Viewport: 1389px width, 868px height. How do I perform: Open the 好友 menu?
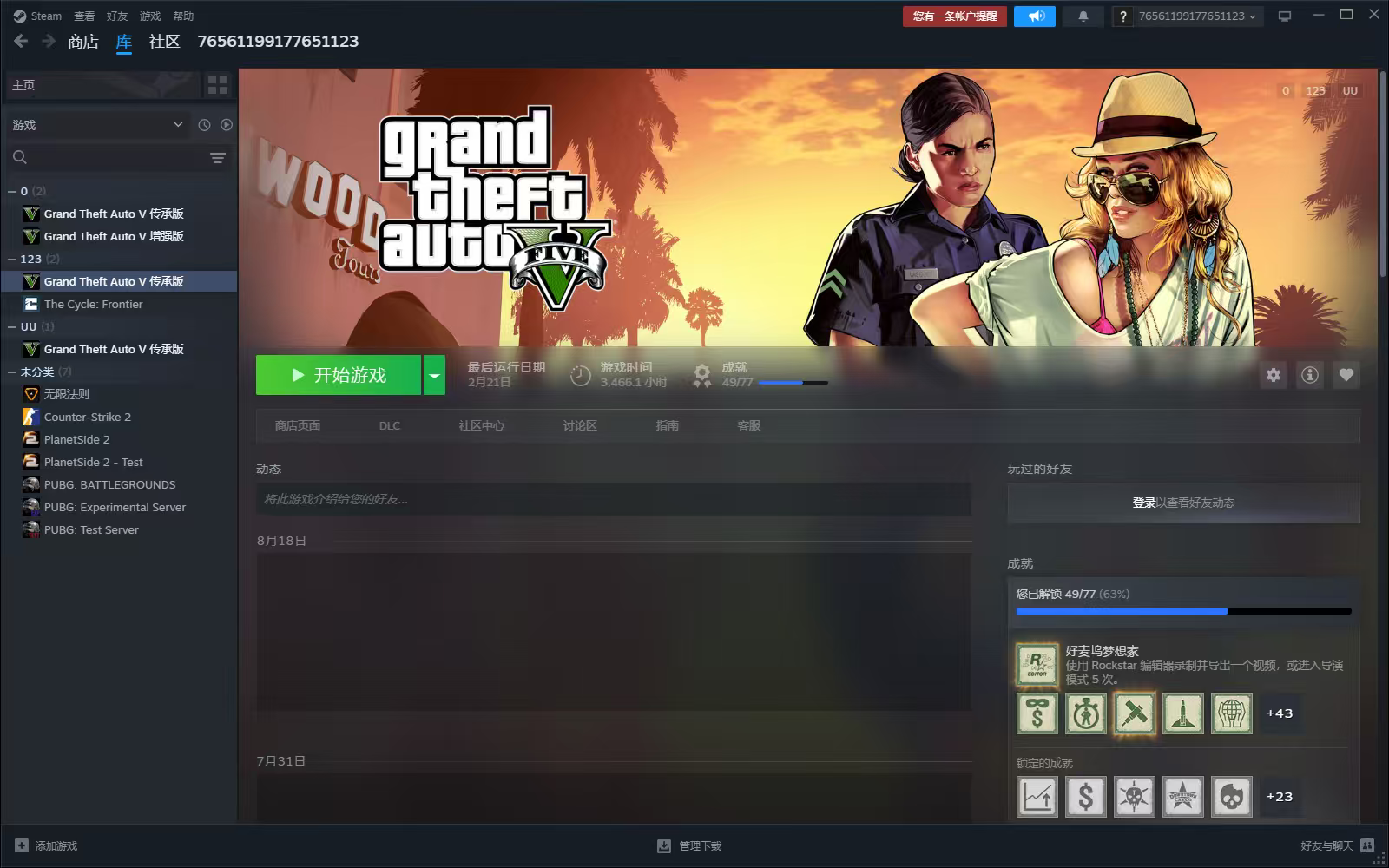click(117, 16)
